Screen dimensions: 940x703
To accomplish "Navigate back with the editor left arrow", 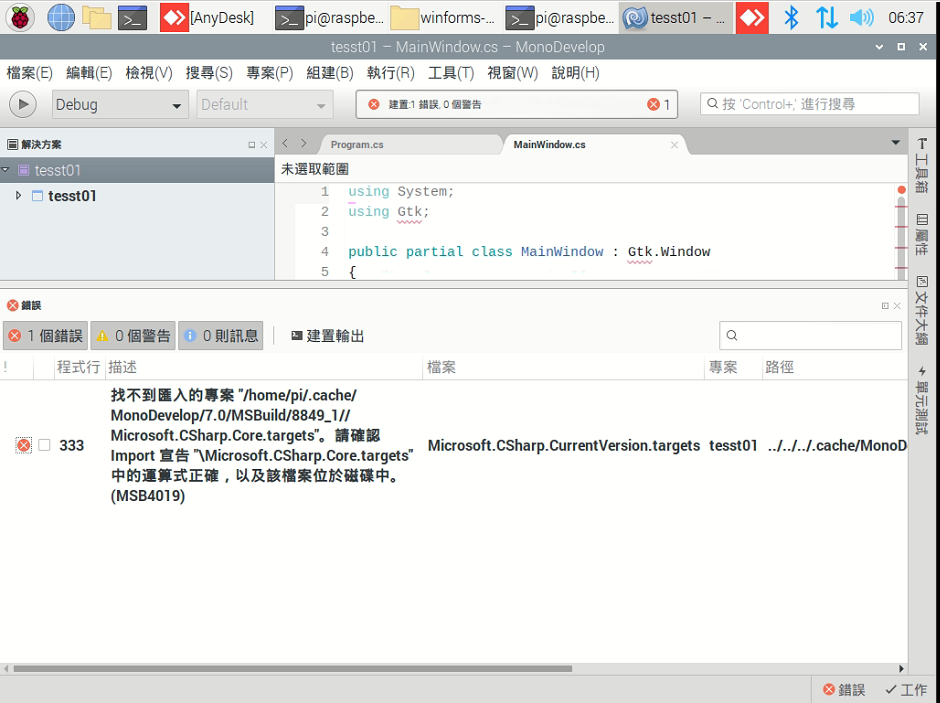I will point(285,143).
